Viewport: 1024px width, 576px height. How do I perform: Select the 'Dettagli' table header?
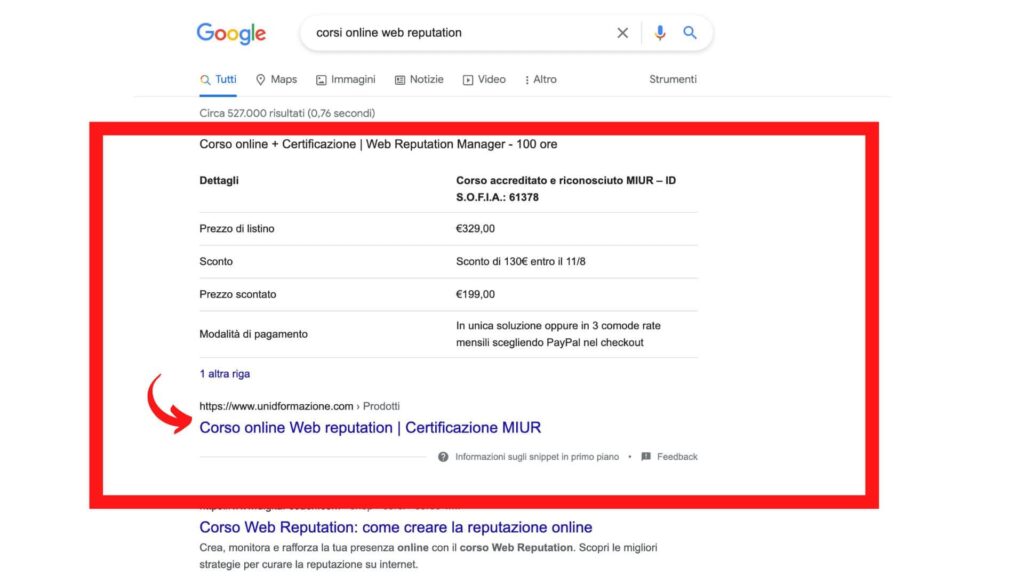(x=219, y=180)
